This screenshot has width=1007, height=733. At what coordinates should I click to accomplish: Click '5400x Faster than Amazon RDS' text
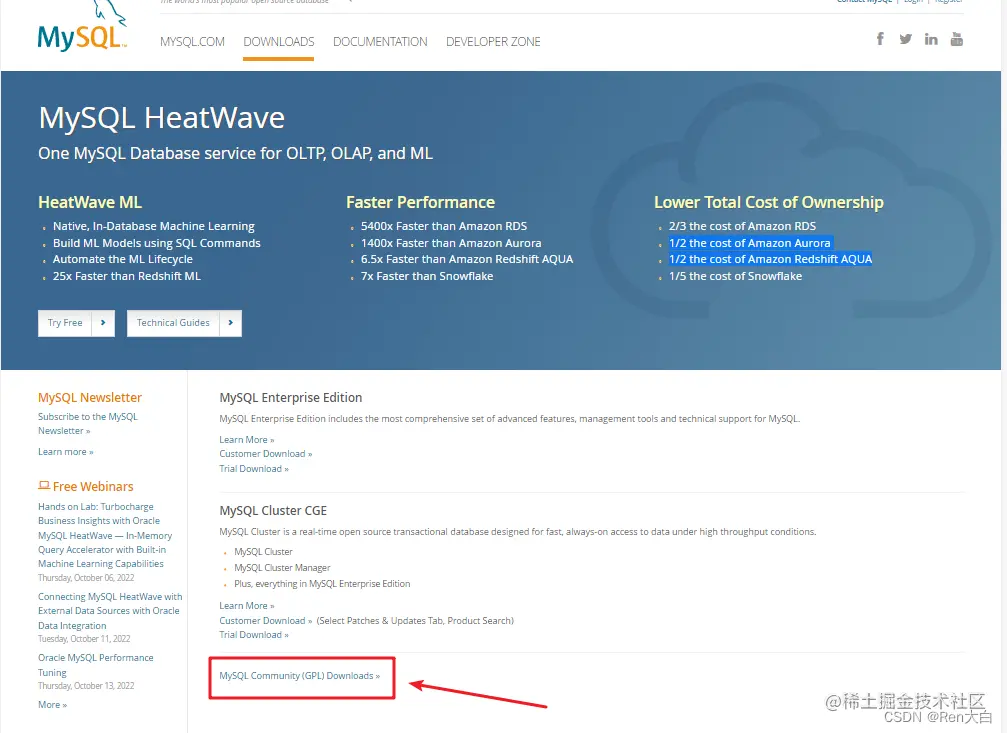pos(444,226)
